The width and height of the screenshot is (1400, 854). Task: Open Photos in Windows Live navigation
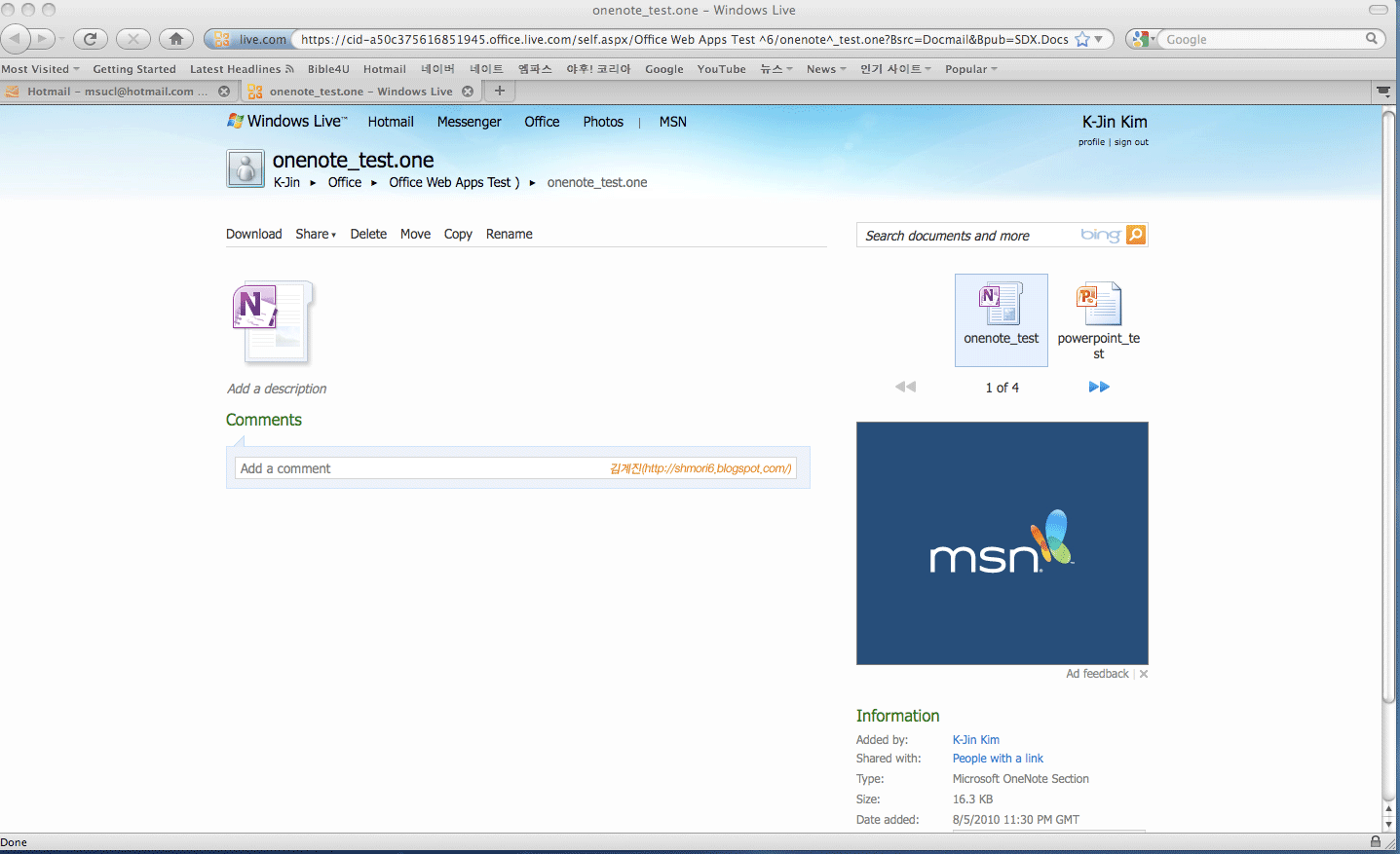[x=603, y=122]
